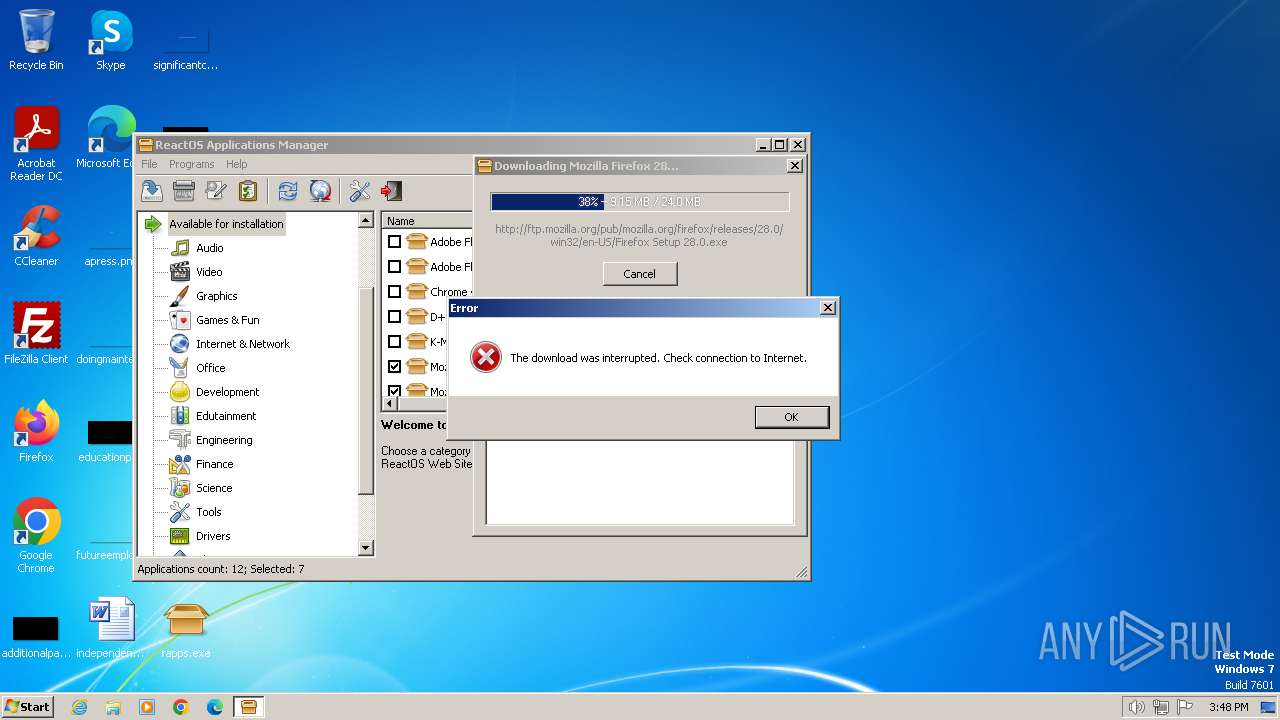Select the Available for installation root node
Image resolution: width=1280 pixels, height=720 pixels.
(x=226, y=224)
